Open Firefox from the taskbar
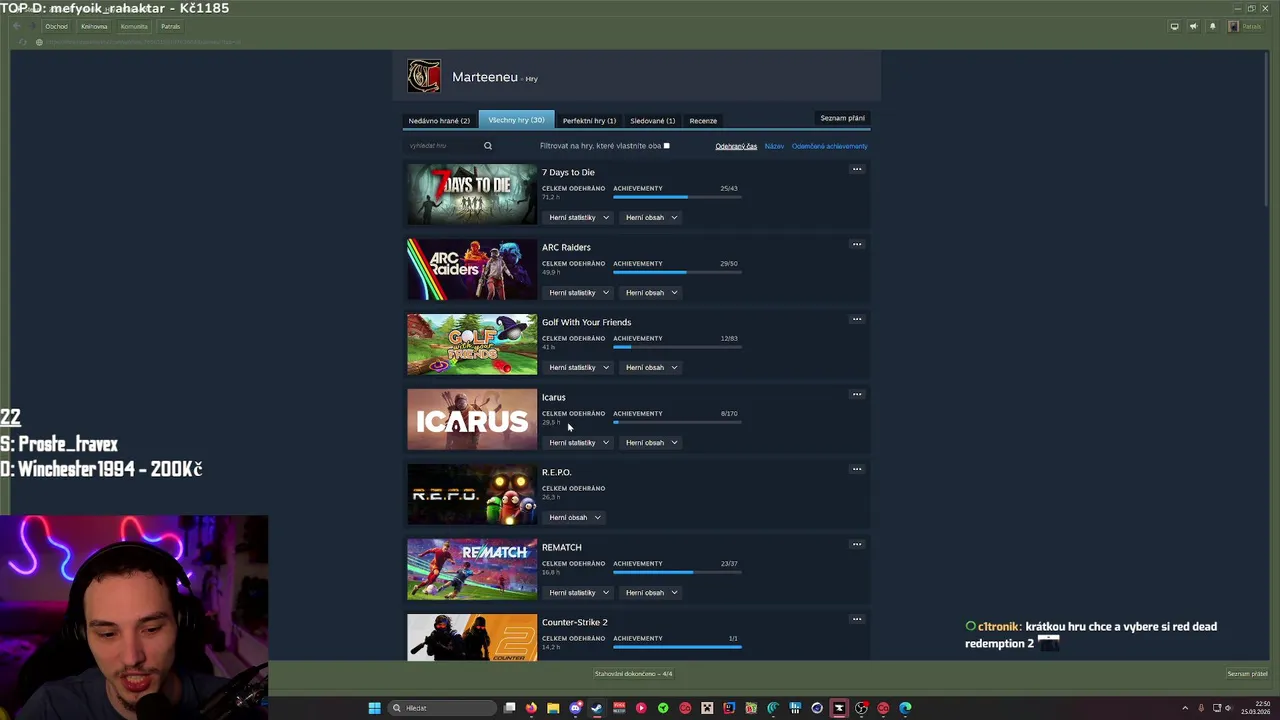Viewport: 1280px width, 720px height. tap(531, 708)
